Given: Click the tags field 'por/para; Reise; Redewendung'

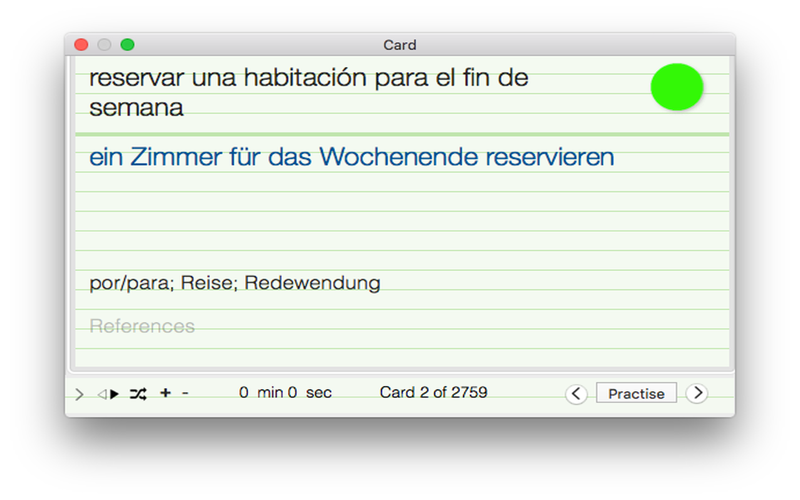Looking at the screenshot, I should coord(235,283).
